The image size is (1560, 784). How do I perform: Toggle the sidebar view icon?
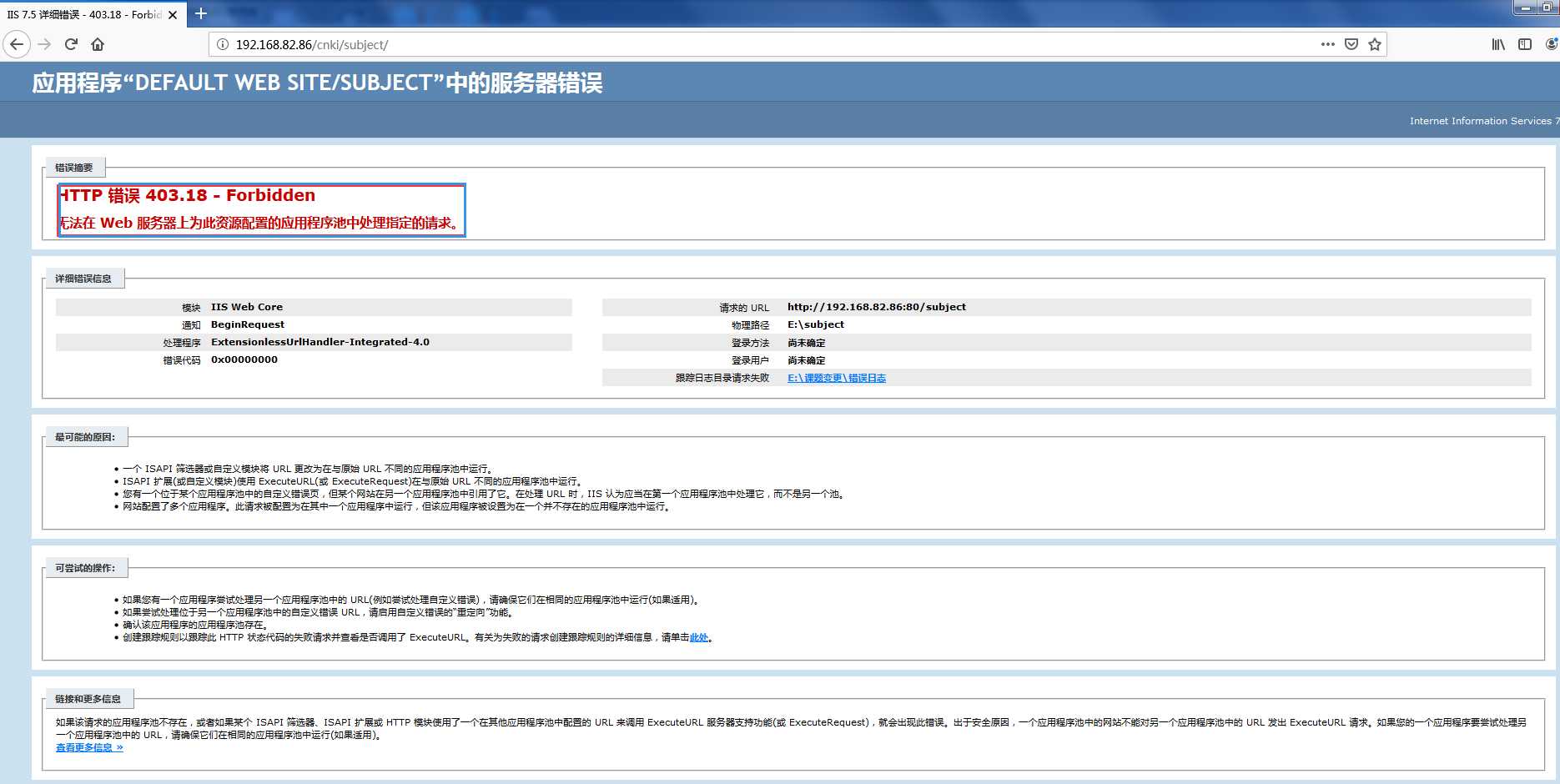click(x=1525, y=44)
